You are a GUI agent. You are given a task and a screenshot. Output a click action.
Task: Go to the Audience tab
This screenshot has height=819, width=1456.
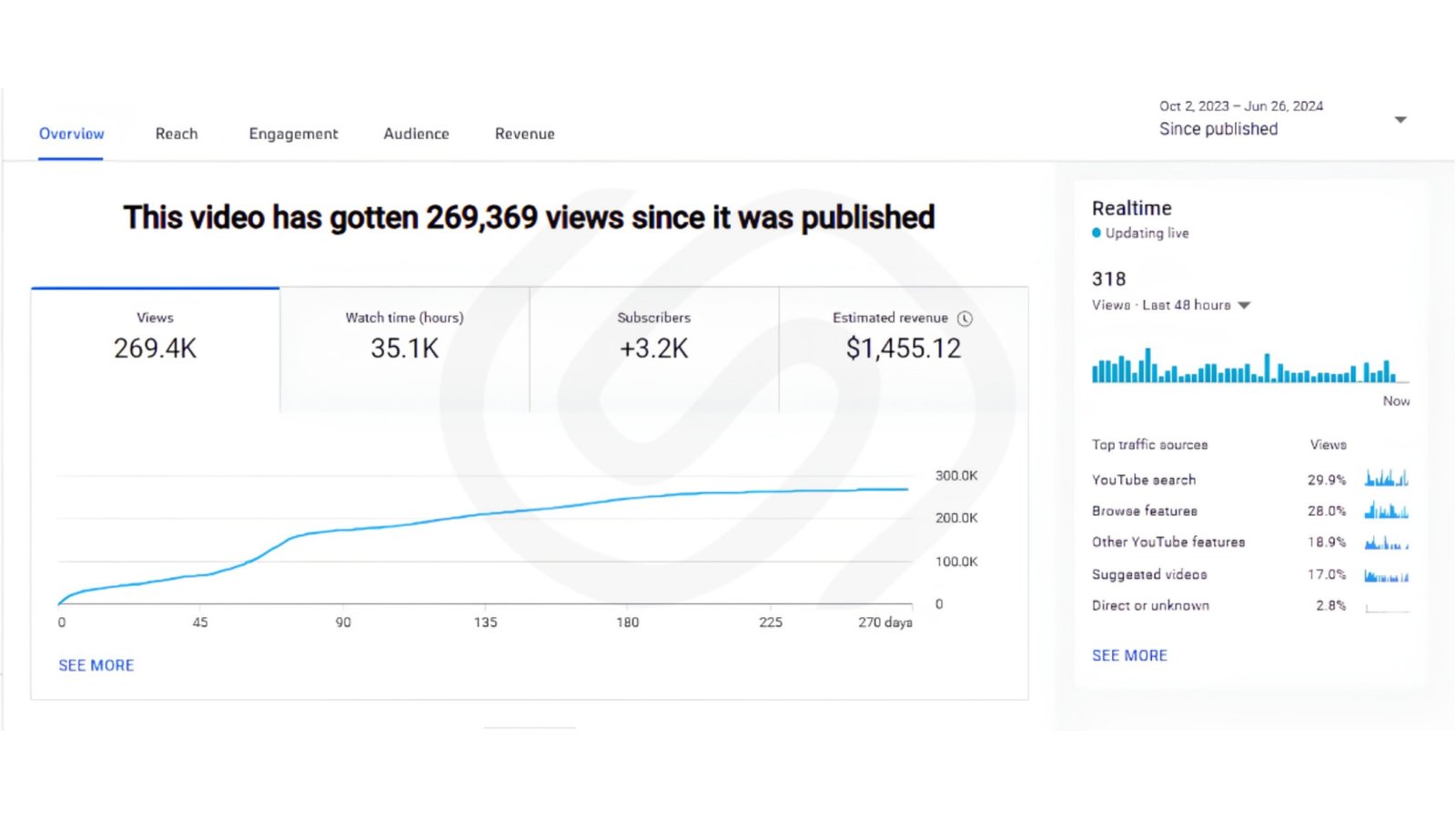pyautogui.click(x=416, y=134)
